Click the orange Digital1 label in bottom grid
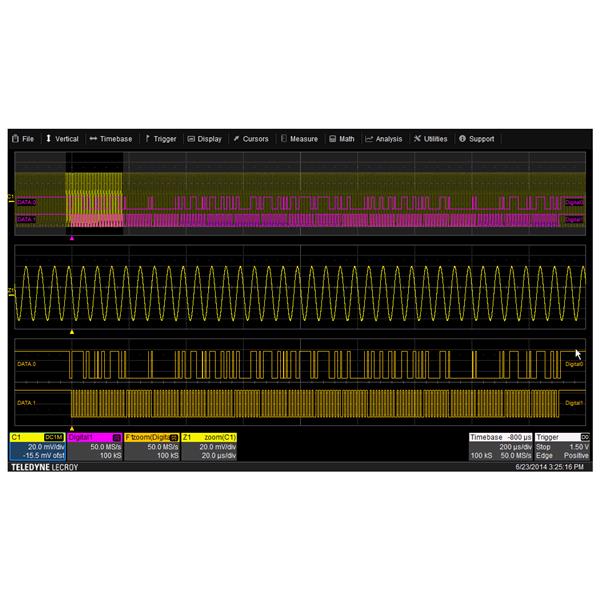 (x=574, y=403)
